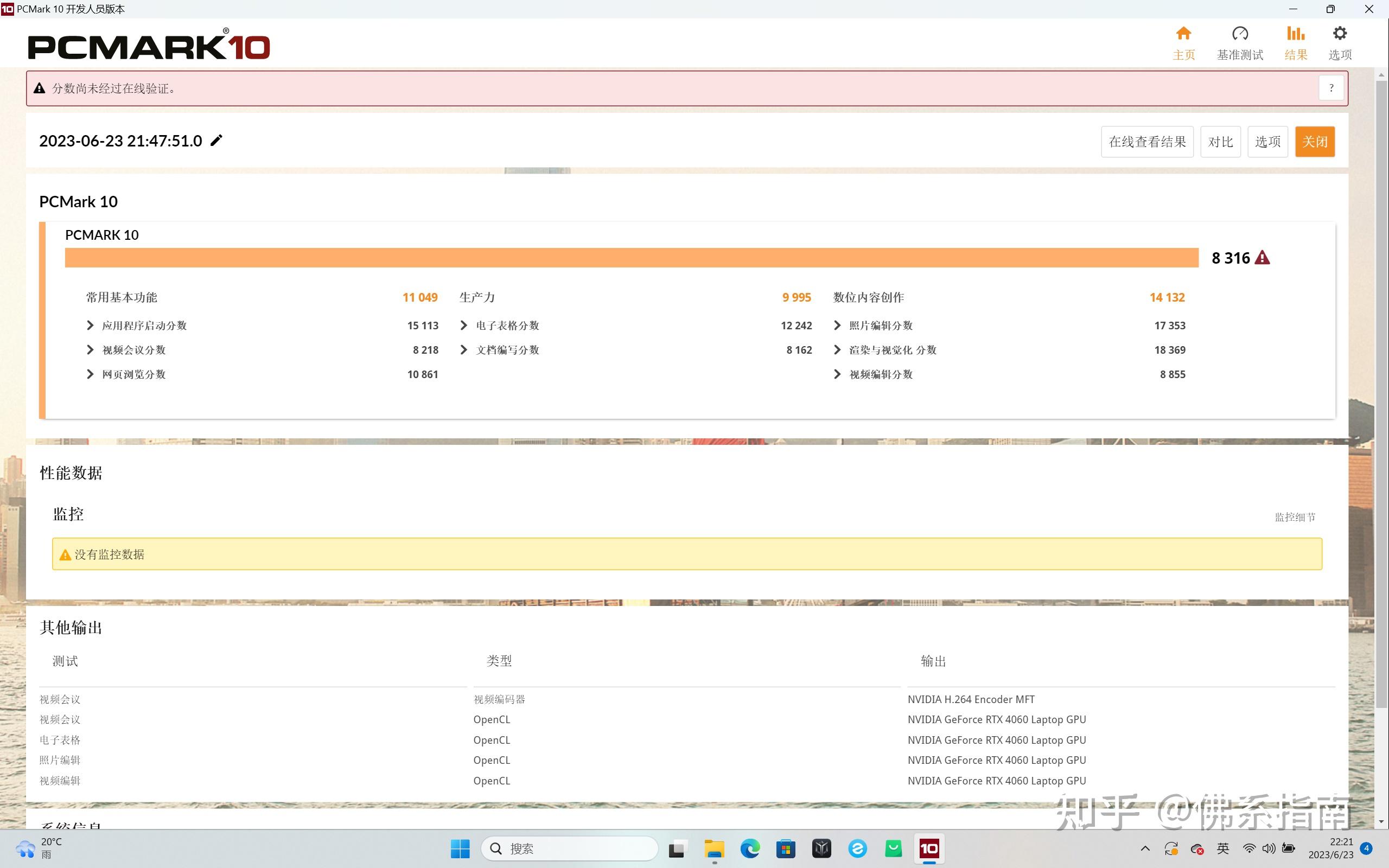
Task: Open File Explorer from the taskbar
Action: (x=714, y=848)
